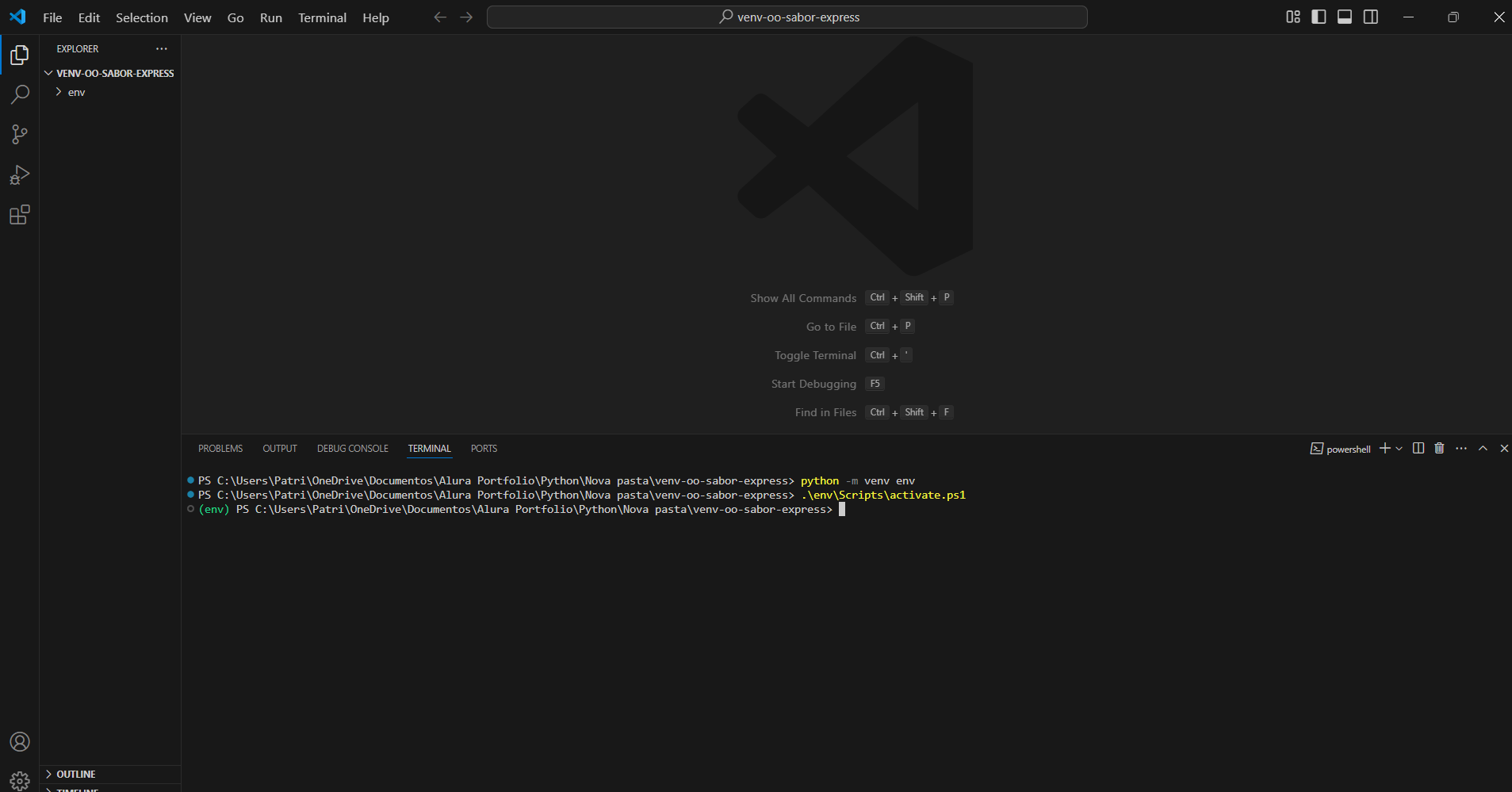The width and height of the screenshot is (1512, 792).
Task: Open terminal panel more actions ellipsis
Action: [x=1461, y=449]
